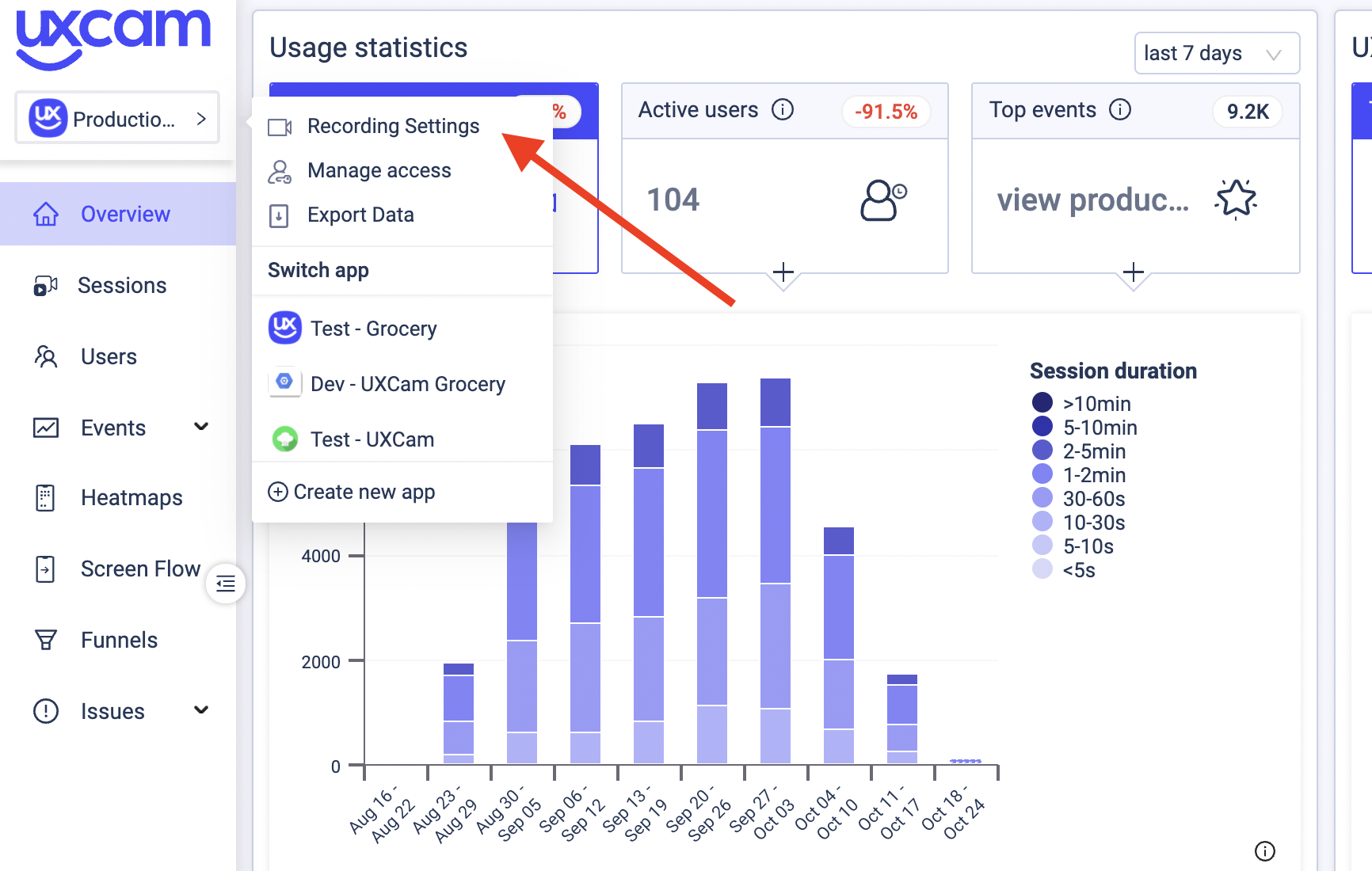Open Recording Settings menu entry
The width and height of the screenshot is (1372, 871).
pos(393,126)
